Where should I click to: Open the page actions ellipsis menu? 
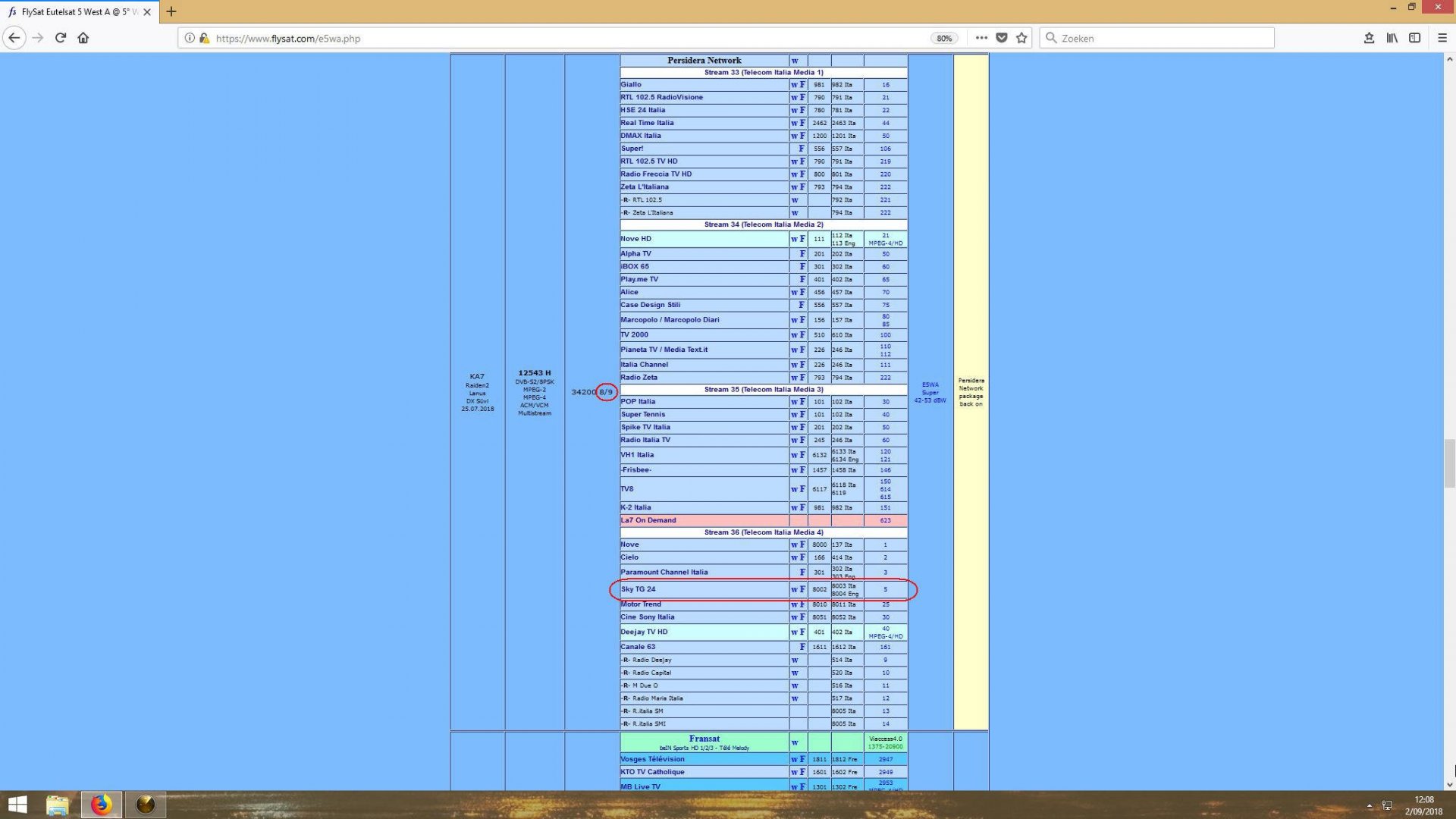(x=981, y=38)
